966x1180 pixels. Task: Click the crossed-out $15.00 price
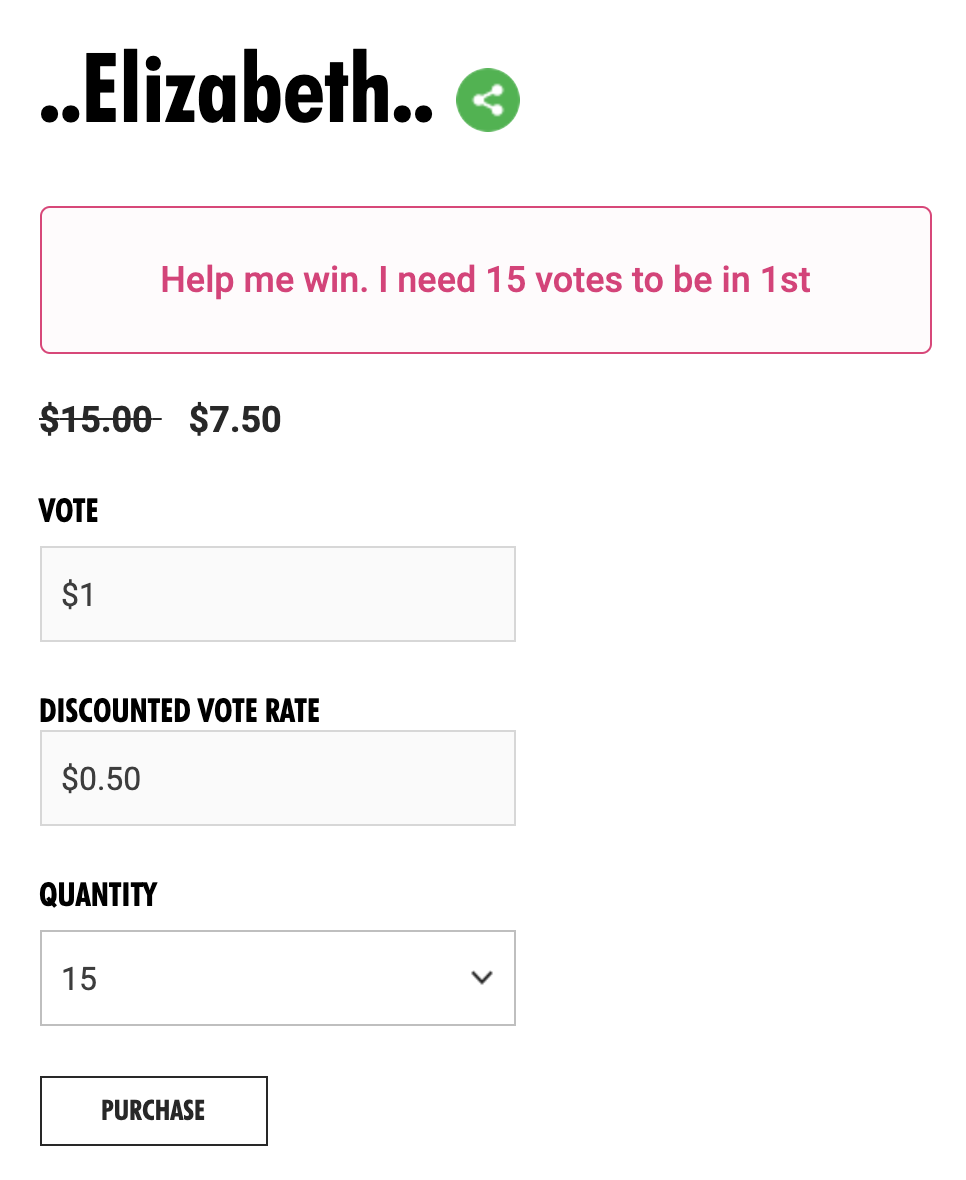pyautogui.click(x=98, y=419)
